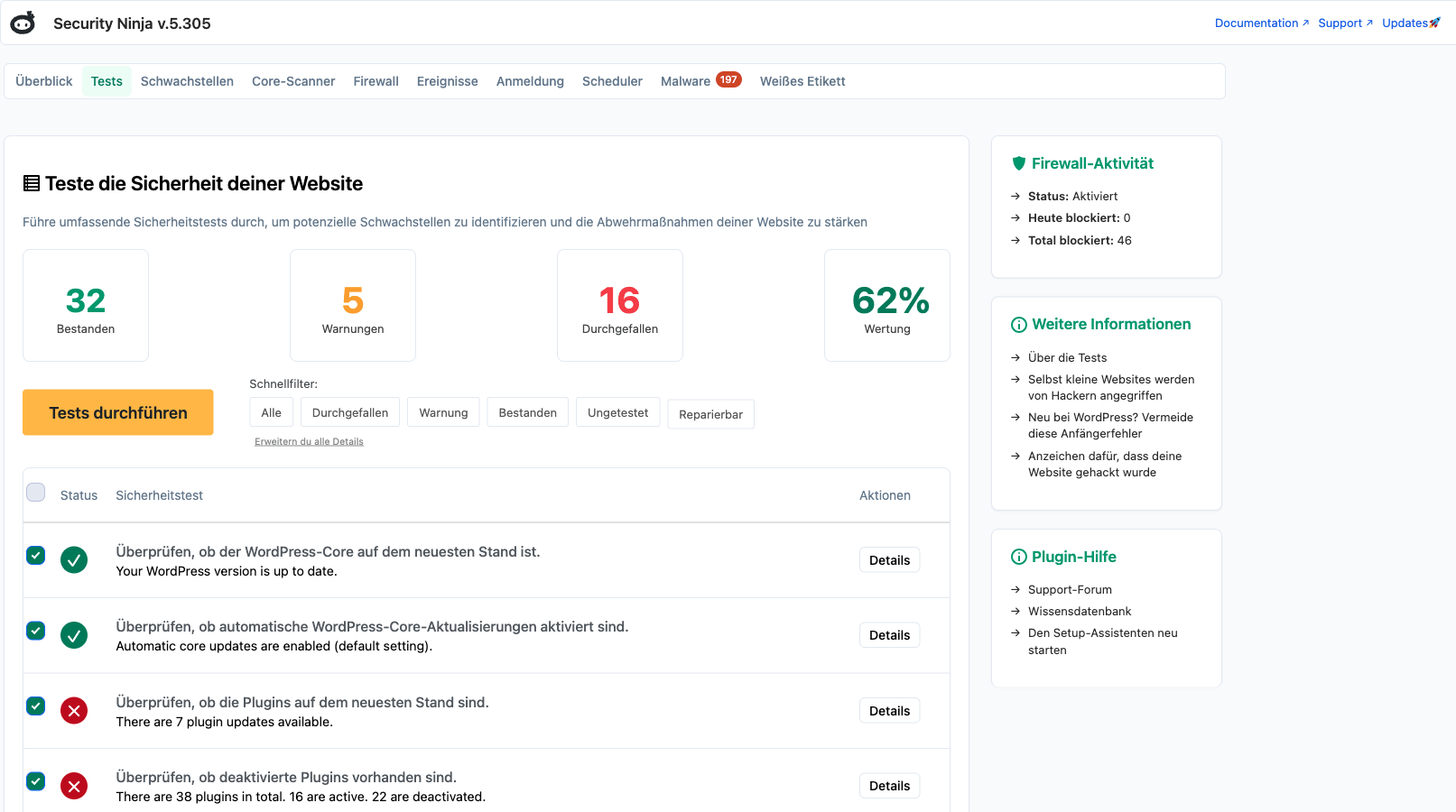Uncheck the automatische Core-Aktualisierungen test checkbox
This screenshot has width=1456, height=812.
36,630
